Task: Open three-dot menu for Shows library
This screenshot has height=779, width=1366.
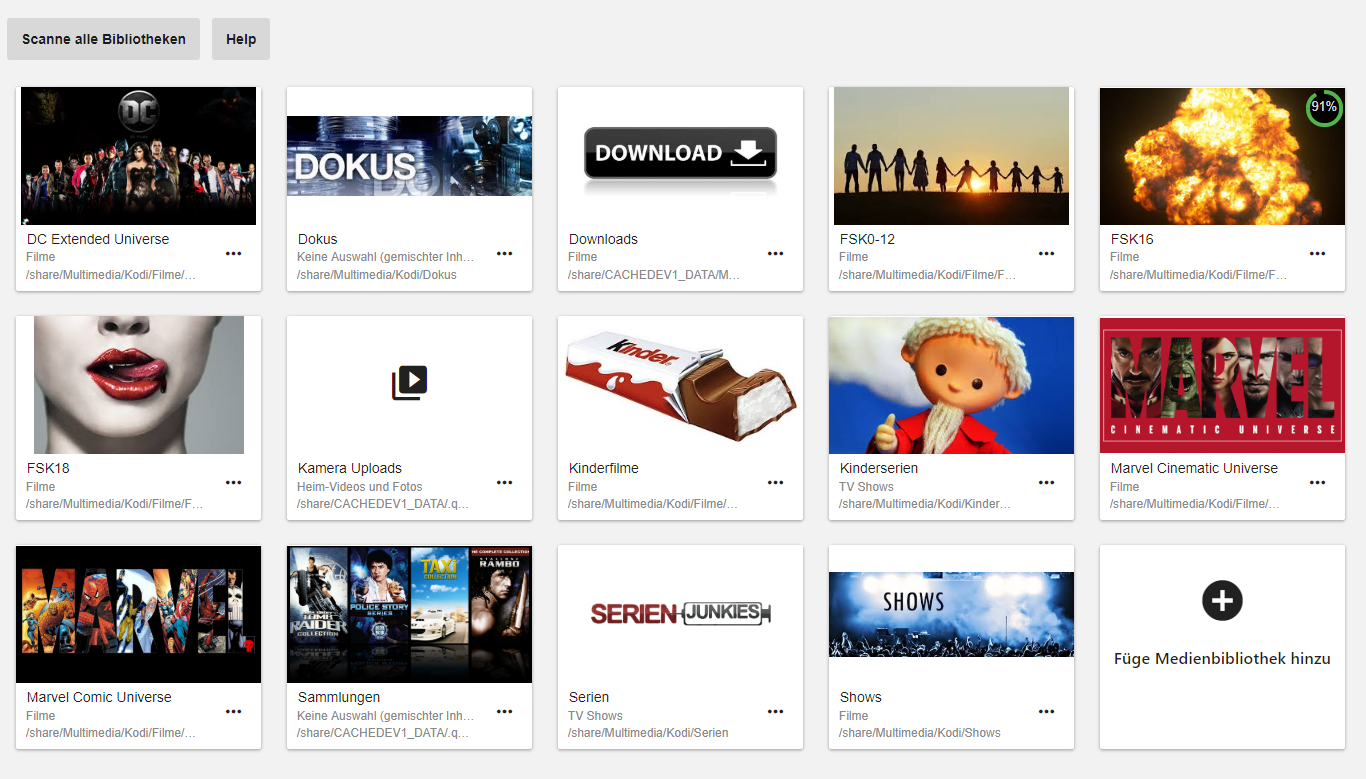Action: (x=1046, y=712)
